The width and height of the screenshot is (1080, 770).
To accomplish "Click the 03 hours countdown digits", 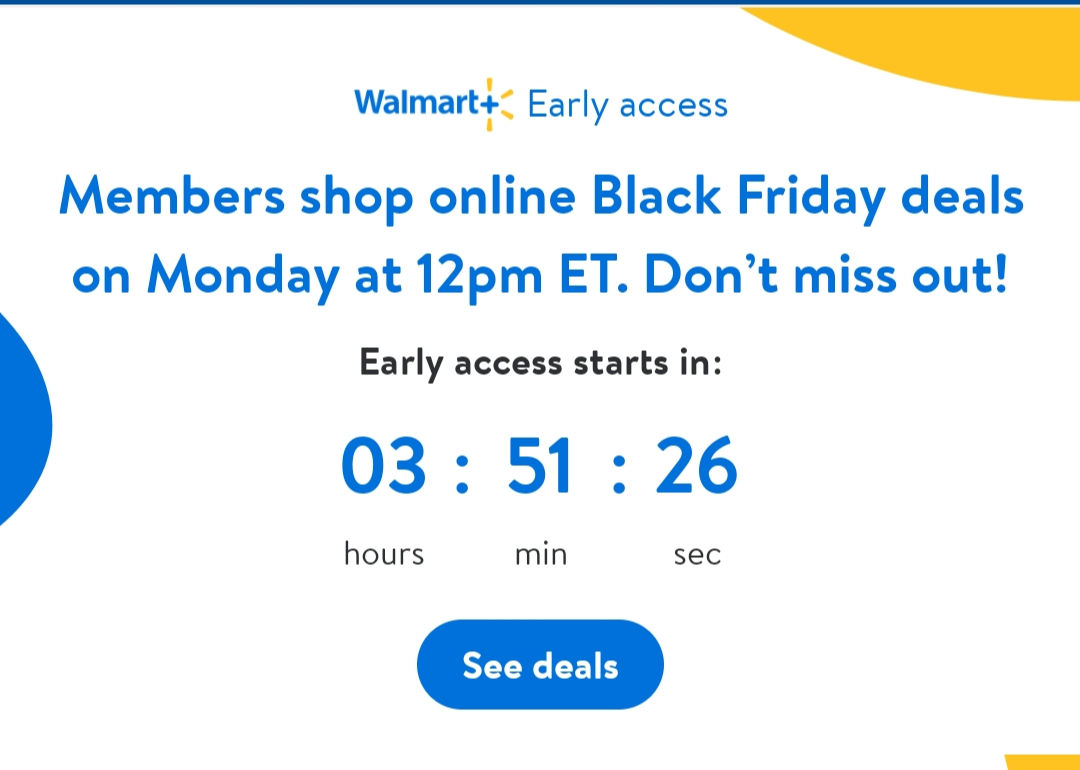I will pyautogui.click(x=383, y=467).
